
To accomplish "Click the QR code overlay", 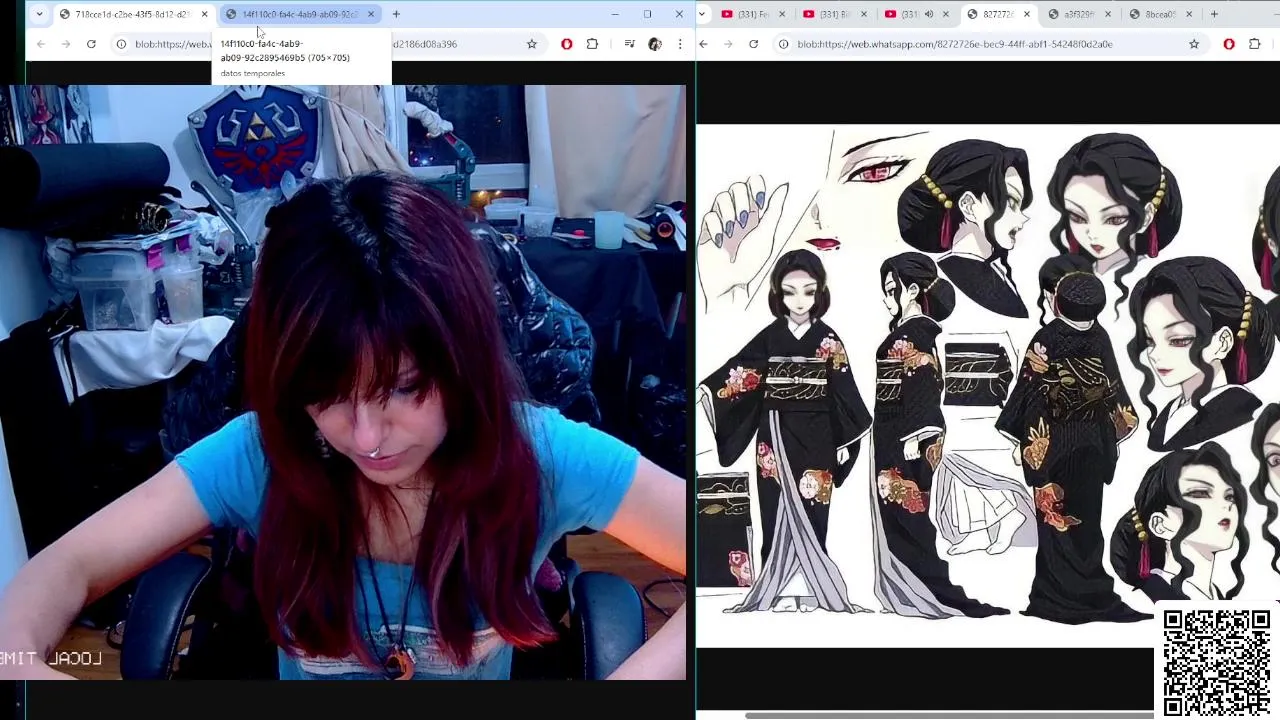I will pos(1217,661).
